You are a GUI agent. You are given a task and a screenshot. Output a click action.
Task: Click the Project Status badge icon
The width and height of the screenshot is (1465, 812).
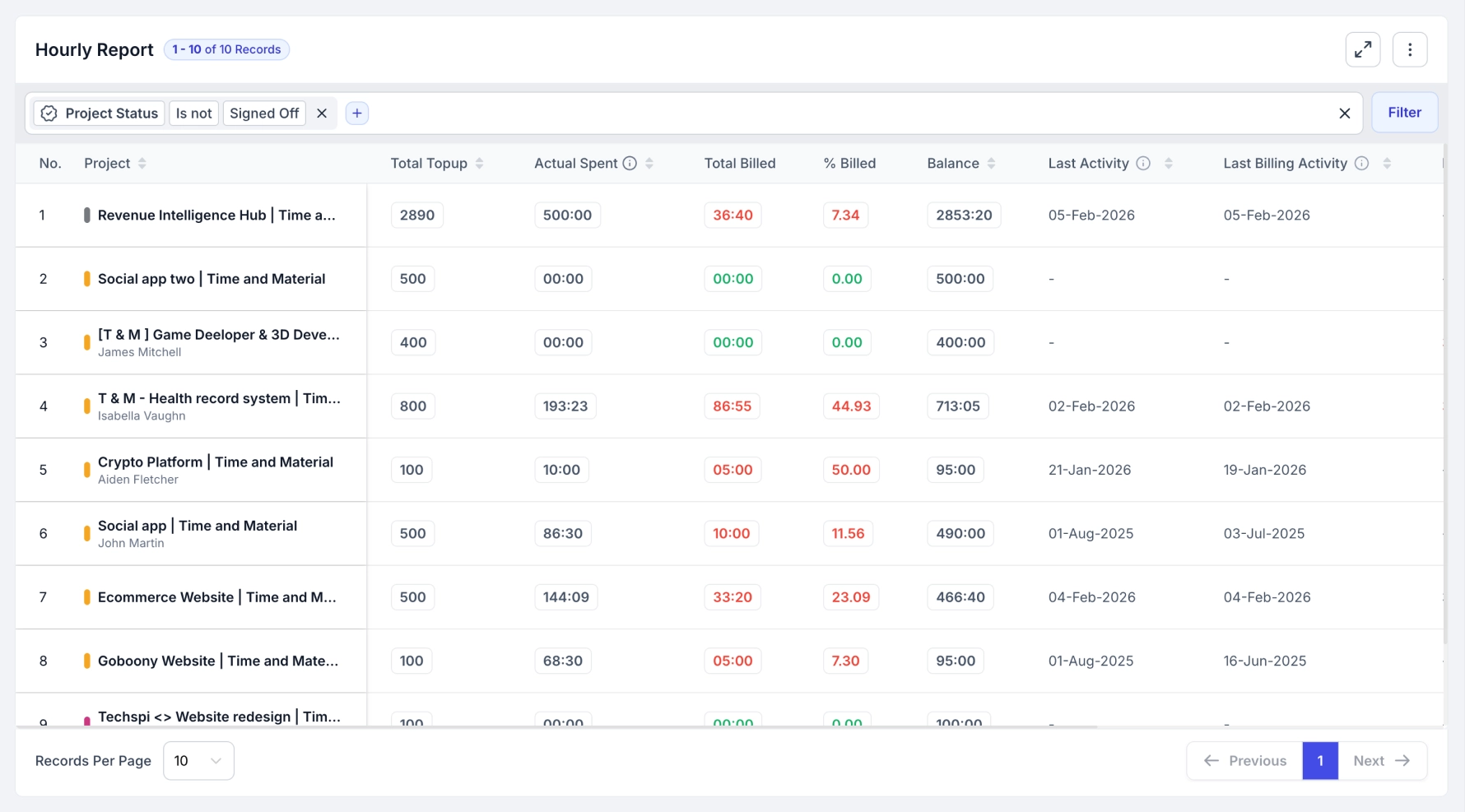click(x=49, y=113)
